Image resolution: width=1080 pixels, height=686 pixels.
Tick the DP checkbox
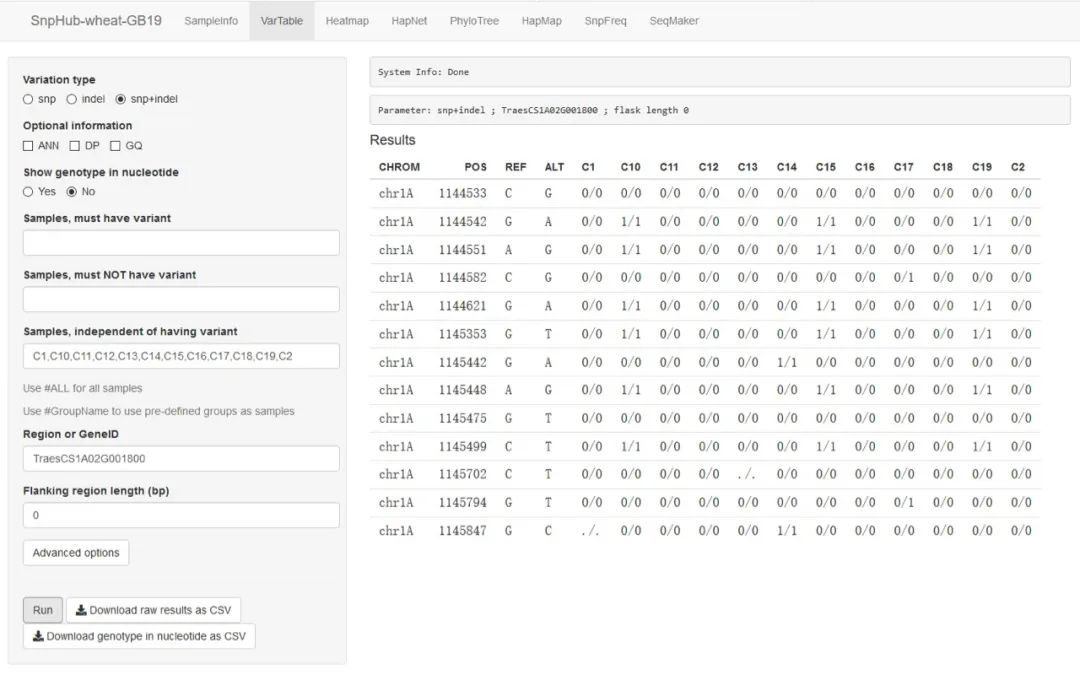(75, 146)
